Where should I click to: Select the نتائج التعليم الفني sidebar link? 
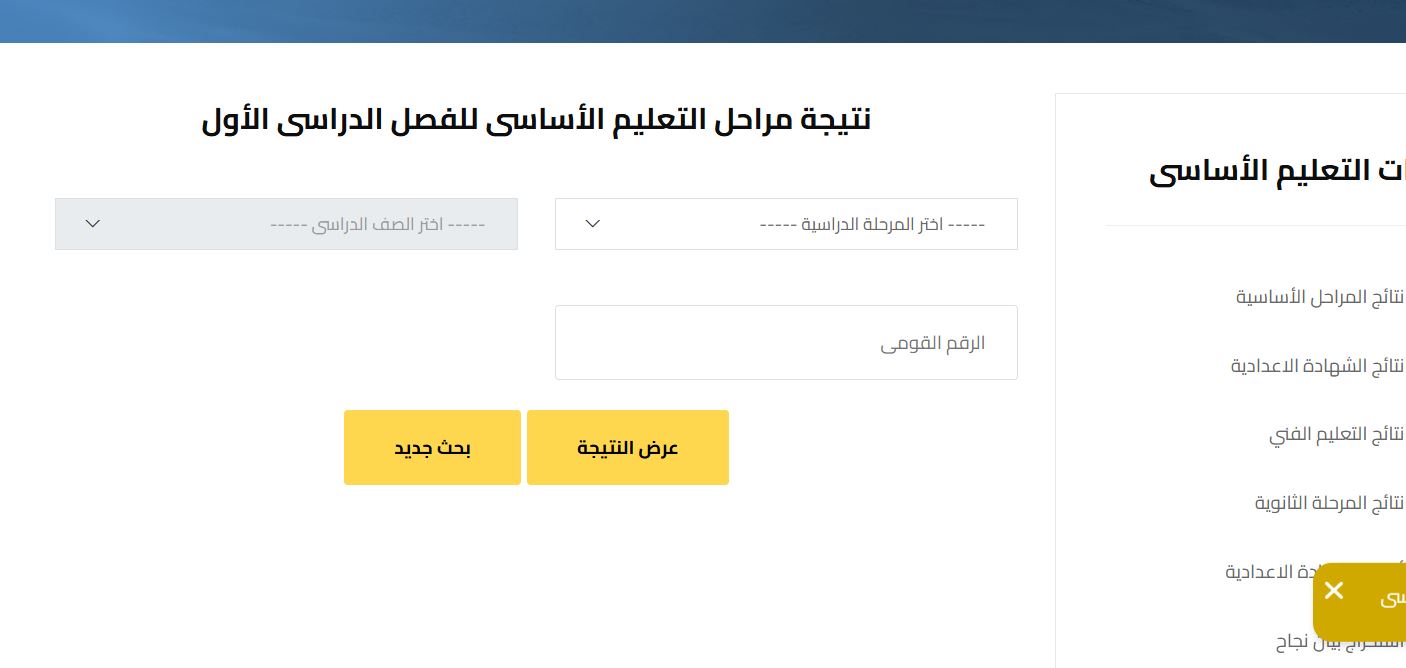point(1336,434)
